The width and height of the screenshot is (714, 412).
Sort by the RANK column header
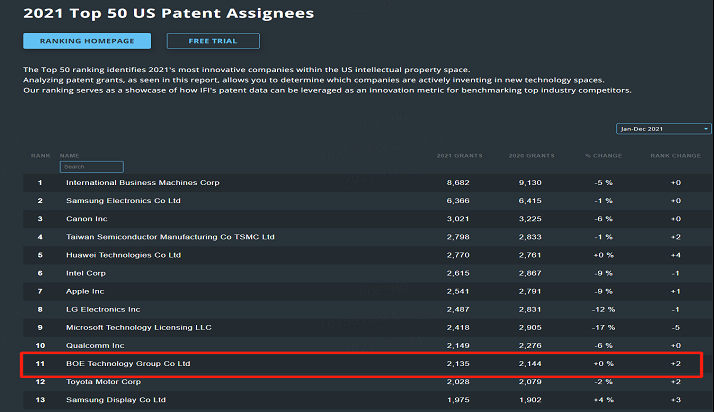click(39, 156)
